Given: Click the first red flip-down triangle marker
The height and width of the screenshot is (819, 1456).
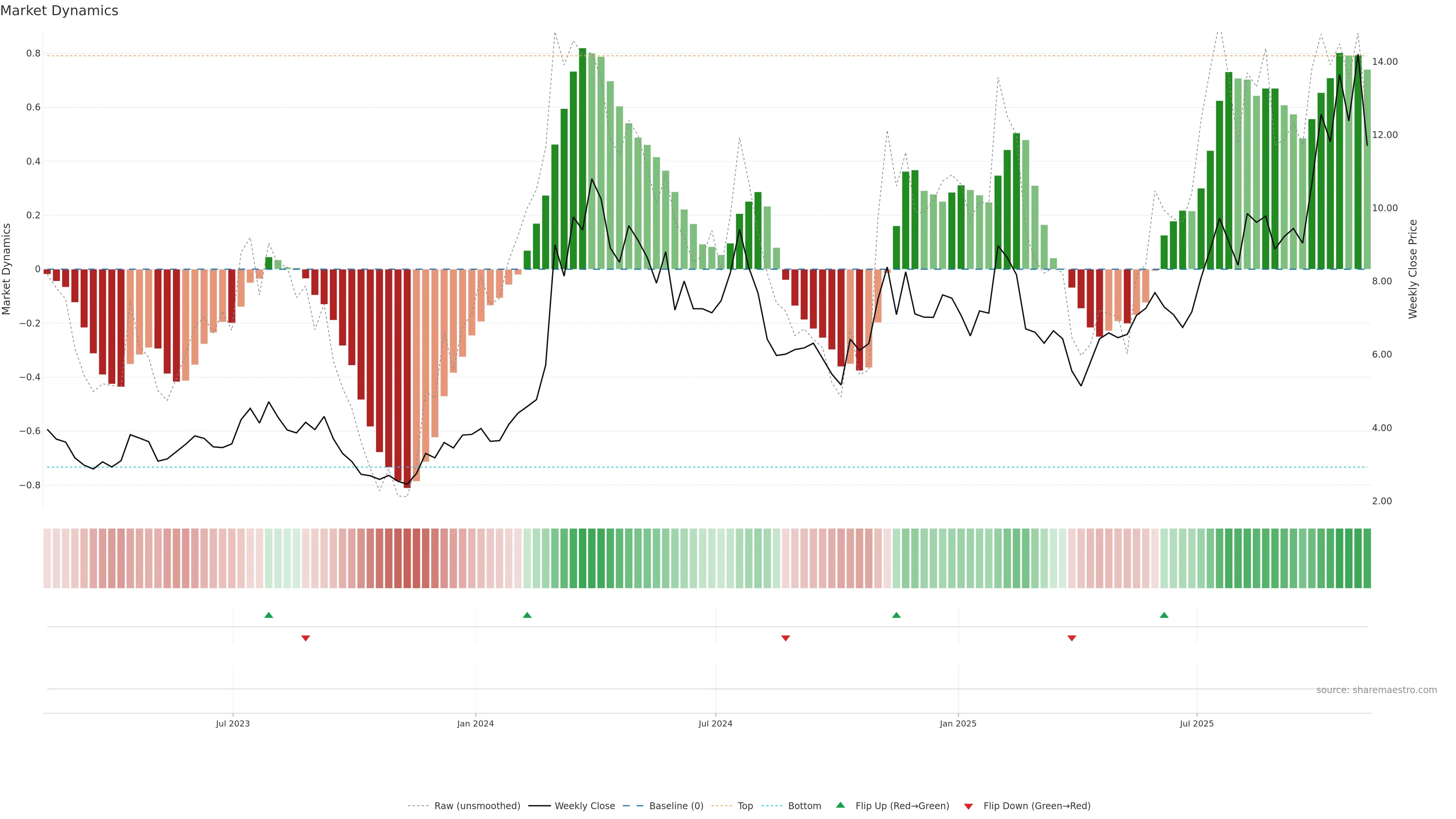Looking at the screenshot, I should (306, 638).
